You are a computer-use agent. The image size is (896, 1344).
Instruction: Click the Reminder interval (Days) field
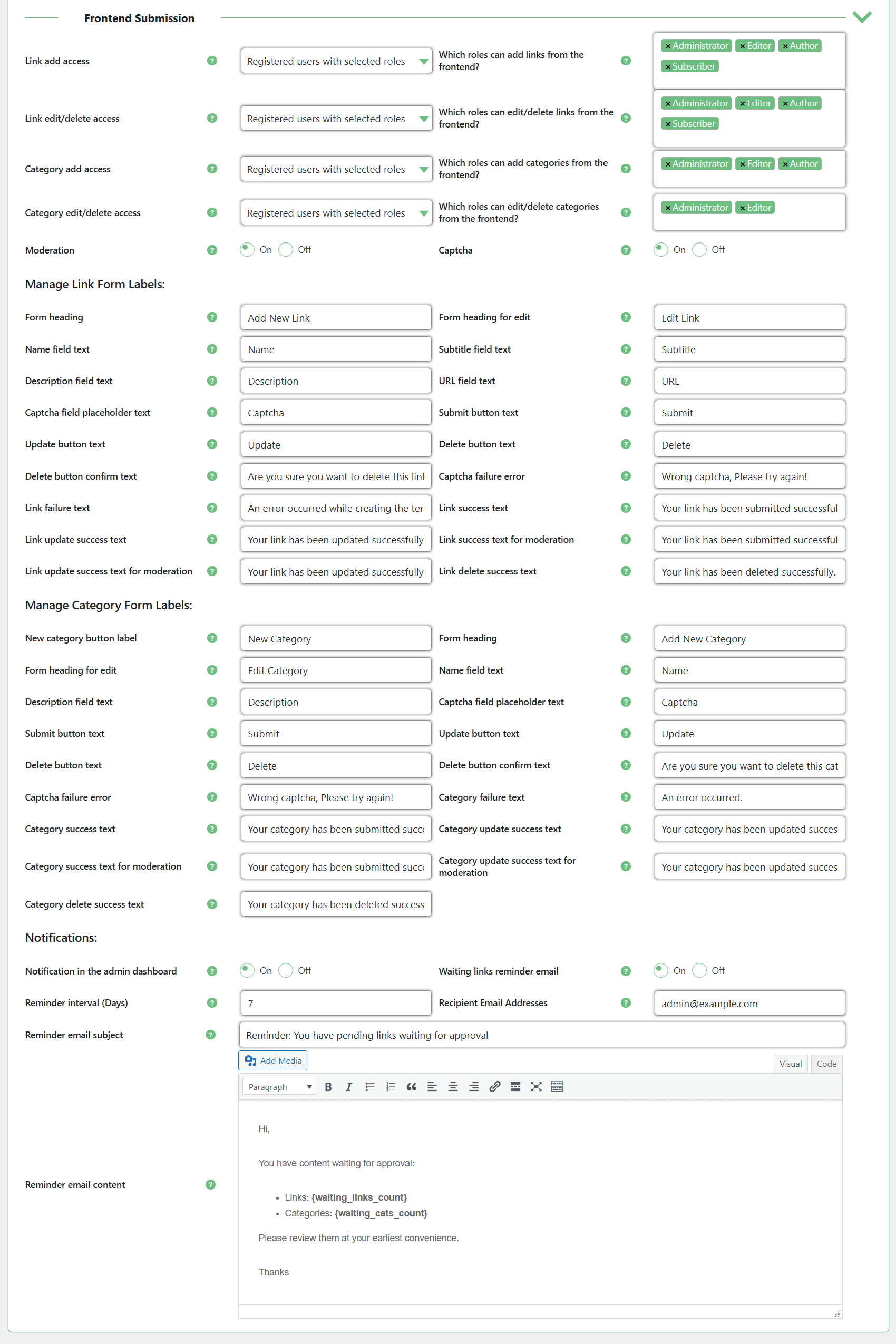[336, 1004]
